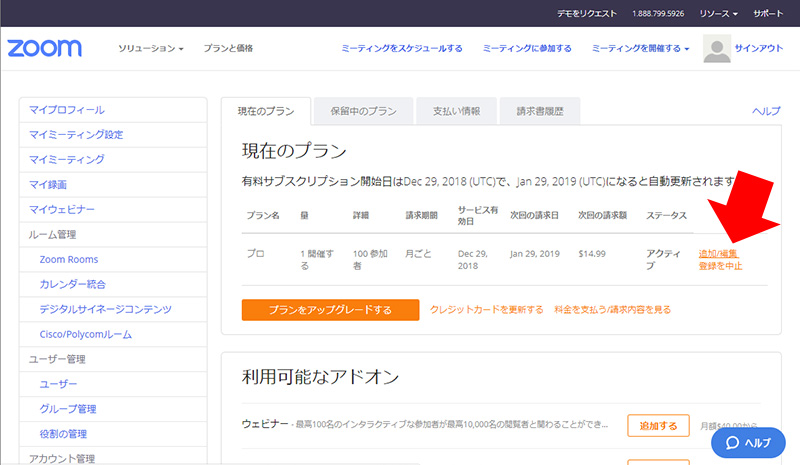Screen dimensions: 800x465
Task: Click the プランをアップグレードする button
Action: [x=330, y=310]
